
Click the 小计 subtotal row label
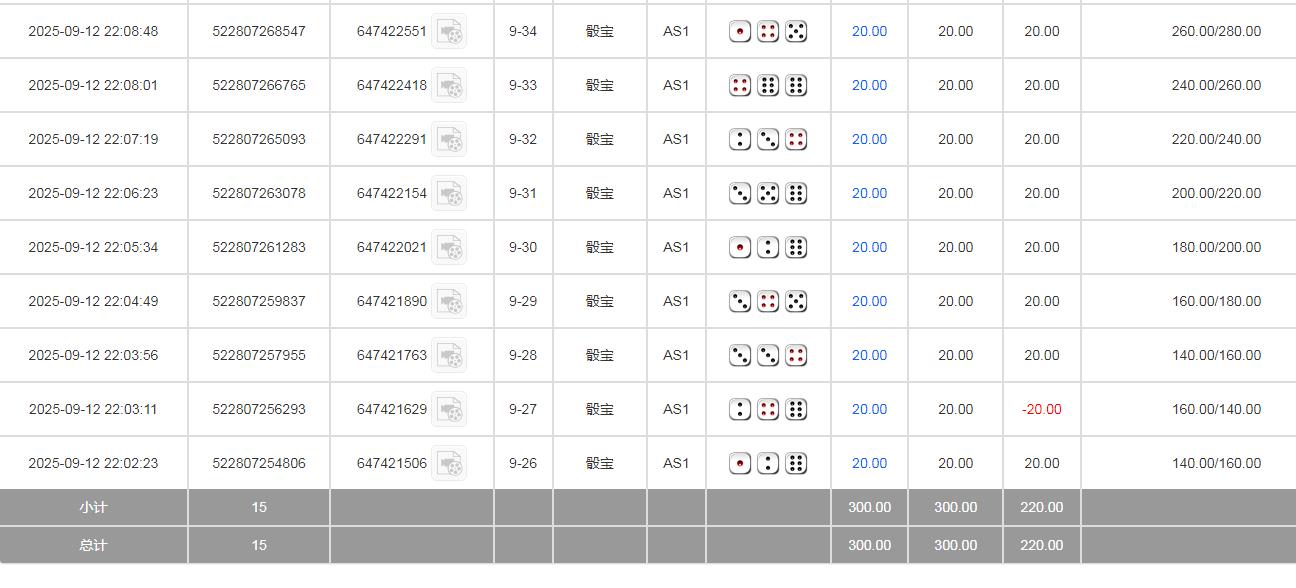pyautogui.click(x=93, y=508)
